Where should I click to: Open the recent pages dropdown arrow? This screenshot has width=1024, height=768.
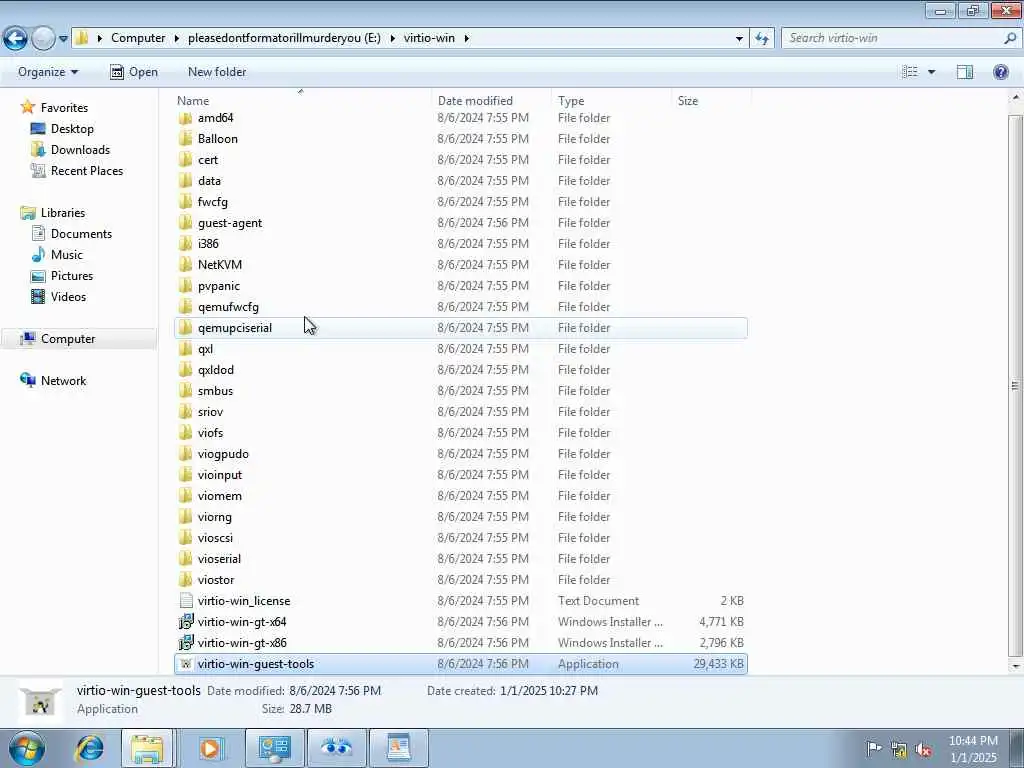[x=63, y=39]
